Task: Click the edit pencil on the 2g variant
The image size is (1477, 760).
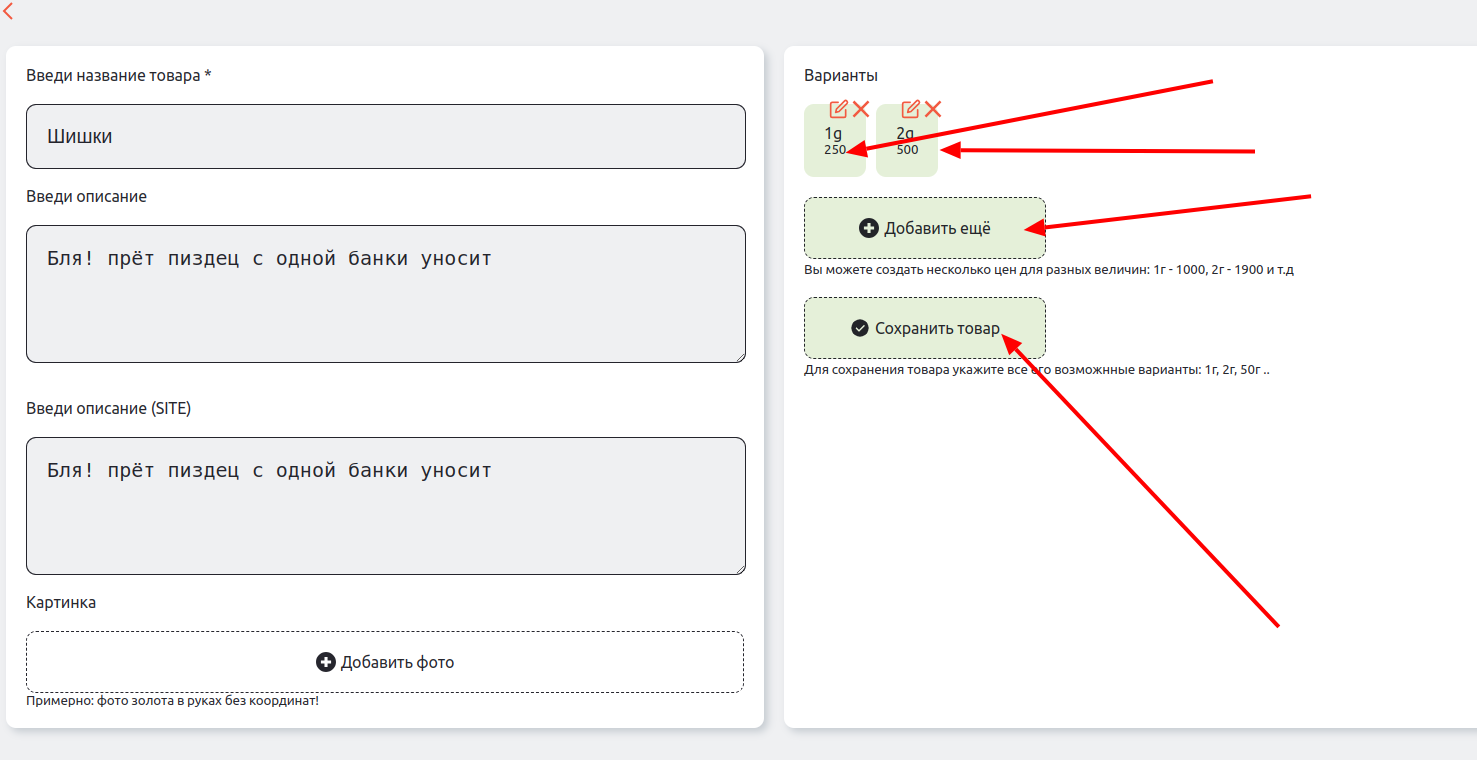Action: [x=910, y=109]
